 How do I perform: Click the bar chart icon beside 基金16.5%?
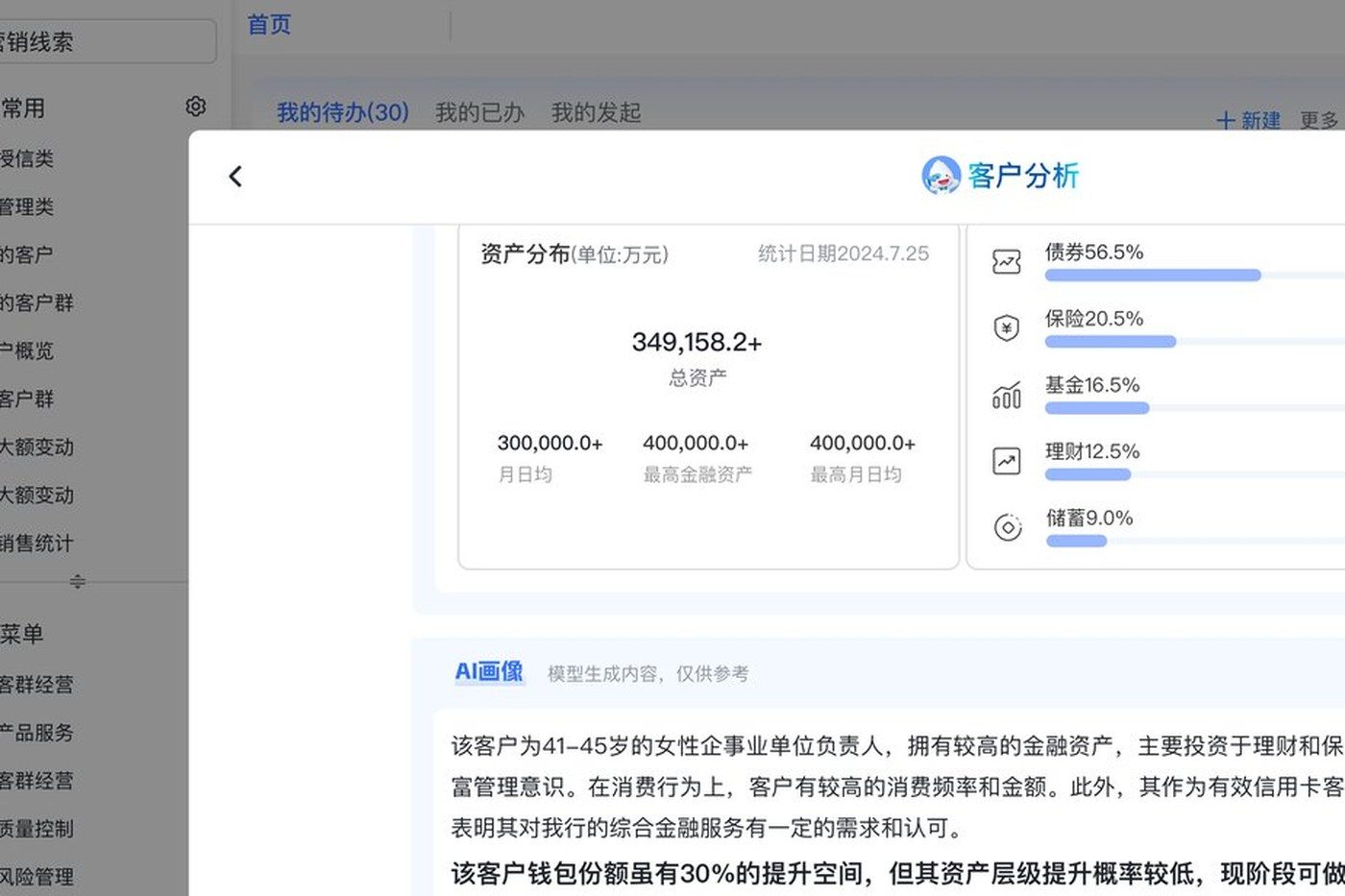[x=1006, y=395]
